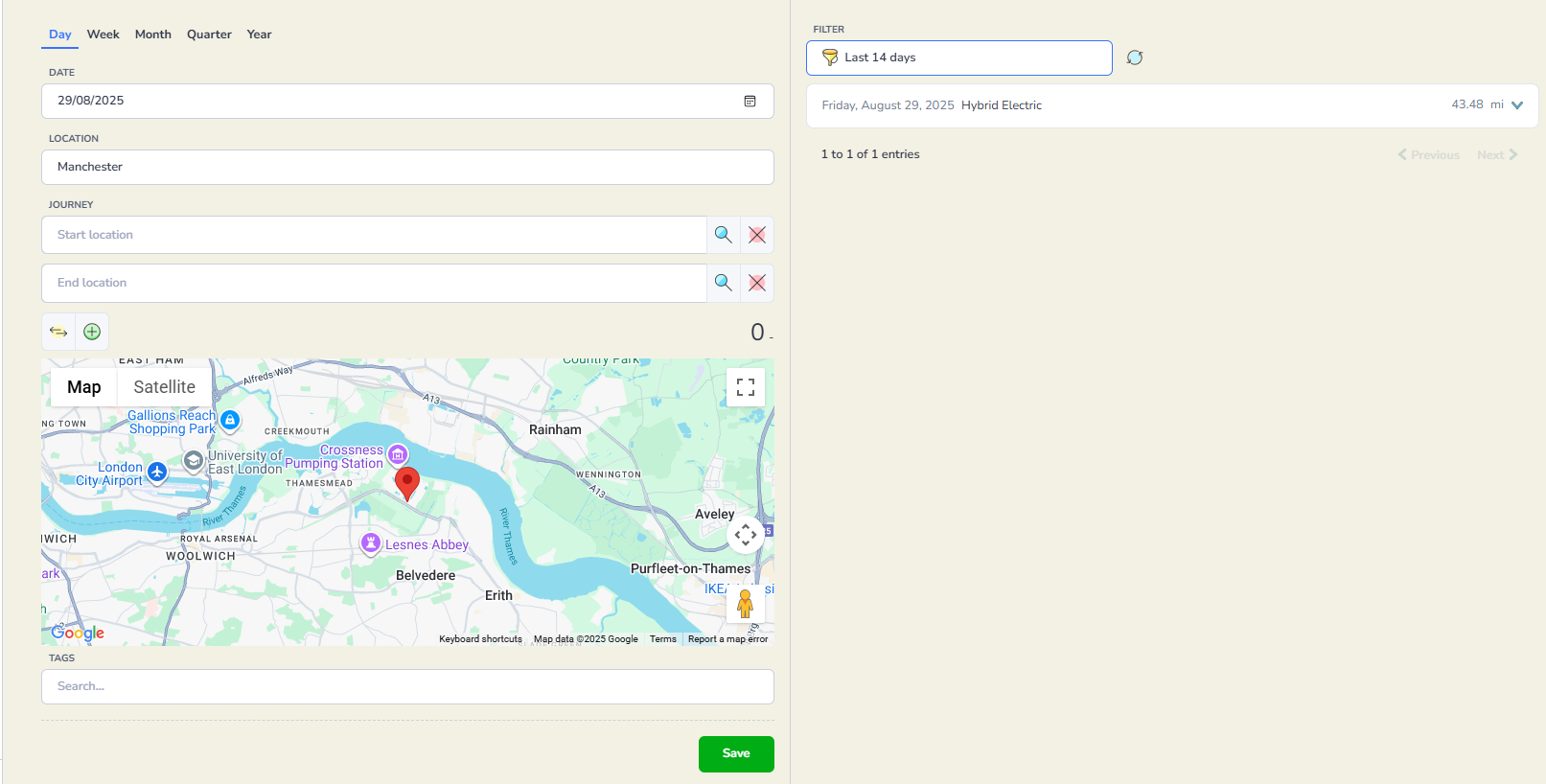Search for the Start location
This screenshot has width=1546, height=784.
pos(723,235)
